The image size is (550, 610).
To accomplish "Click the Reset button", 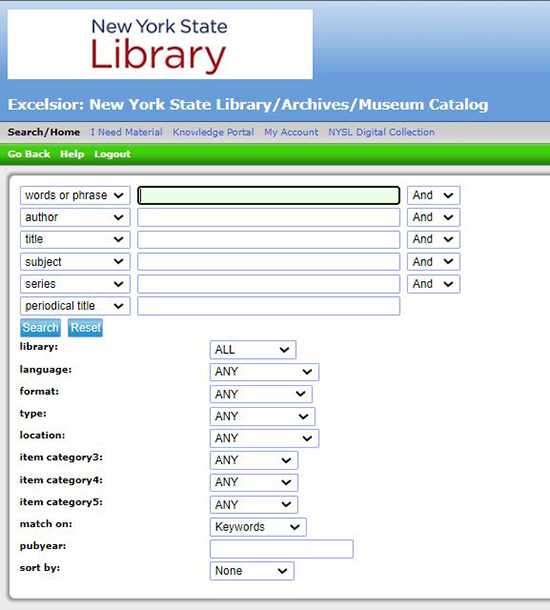I will point(85,328).
